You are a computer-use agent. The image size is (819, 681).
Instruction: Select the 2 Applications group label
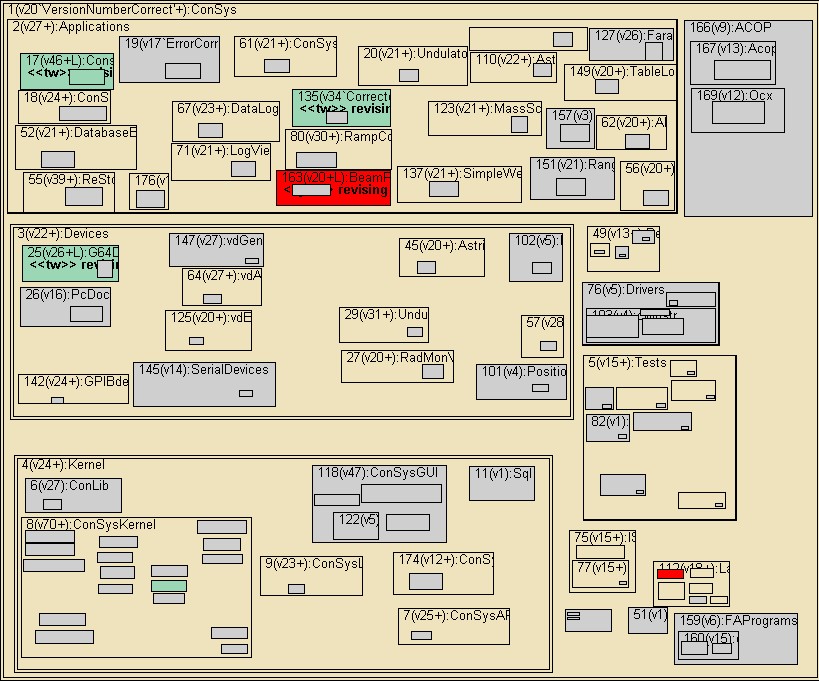pyautogui.click(x=70, y=27)
